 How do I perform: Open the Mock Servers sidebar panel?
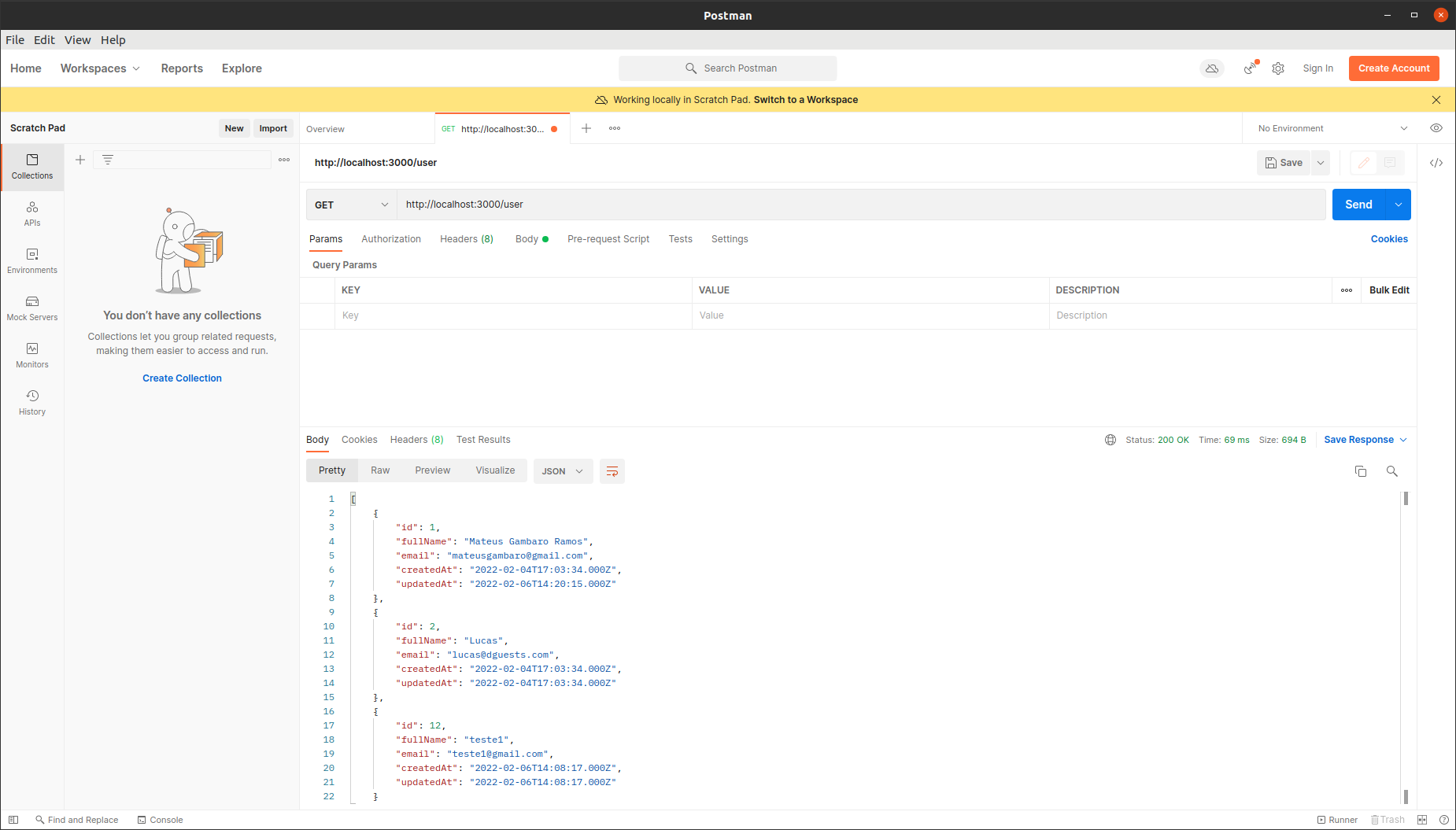[32, 308]
